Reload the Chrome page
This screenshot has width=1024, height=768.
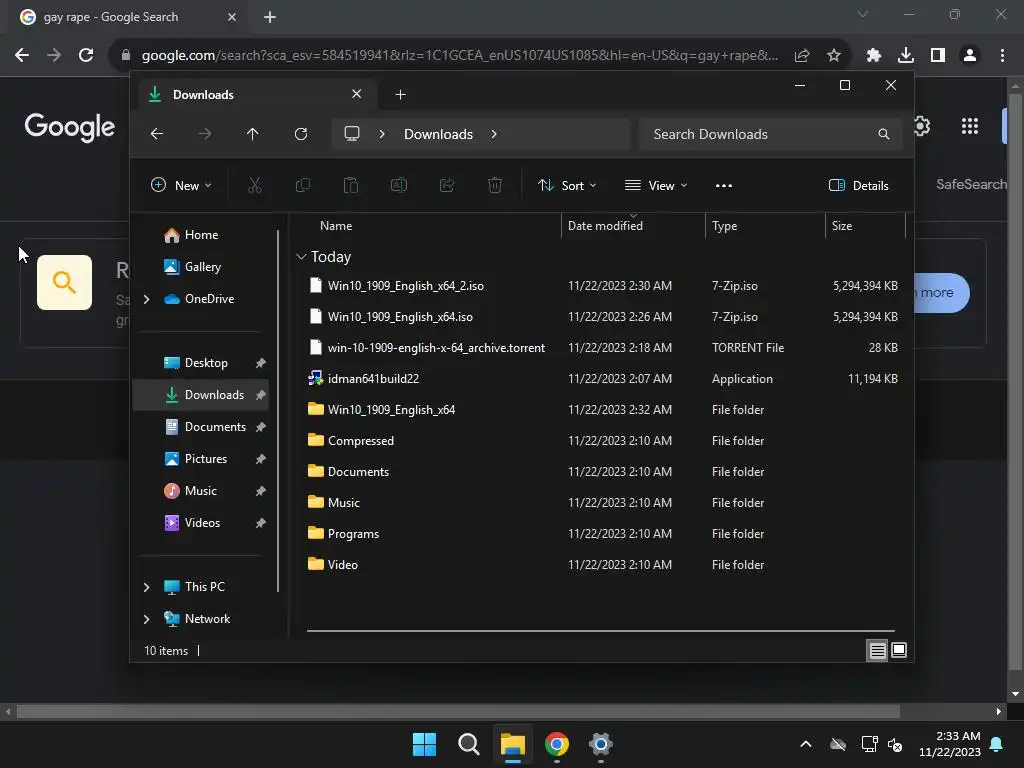coord(86,55)
